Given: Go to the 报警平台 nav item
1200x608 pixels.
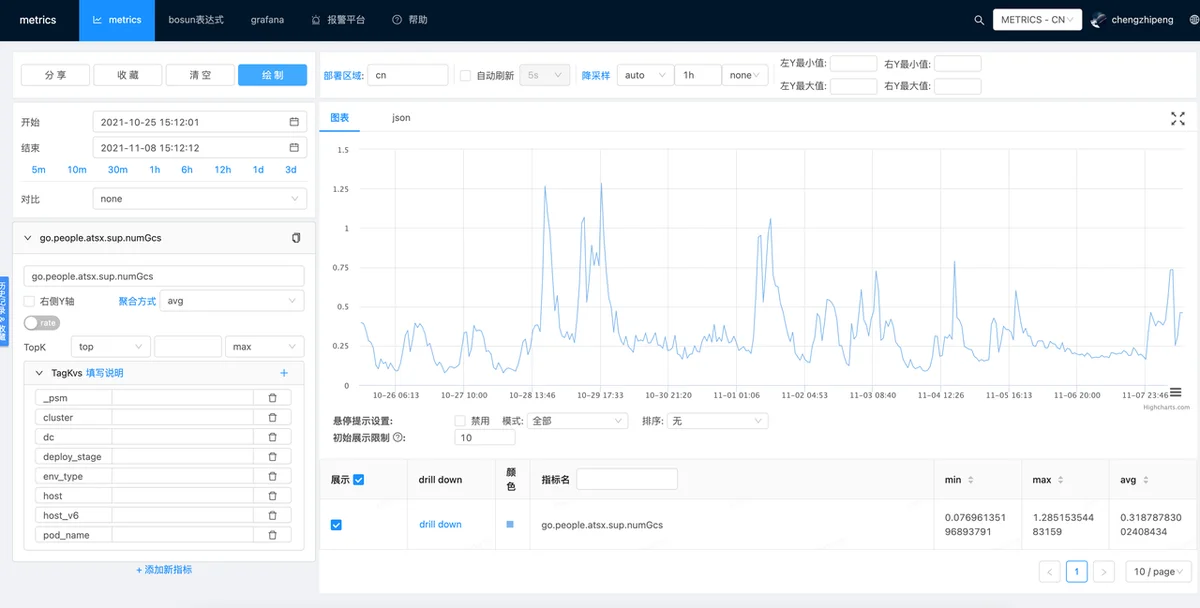Looking at the screenshot, I should click(x=338, y=20).
